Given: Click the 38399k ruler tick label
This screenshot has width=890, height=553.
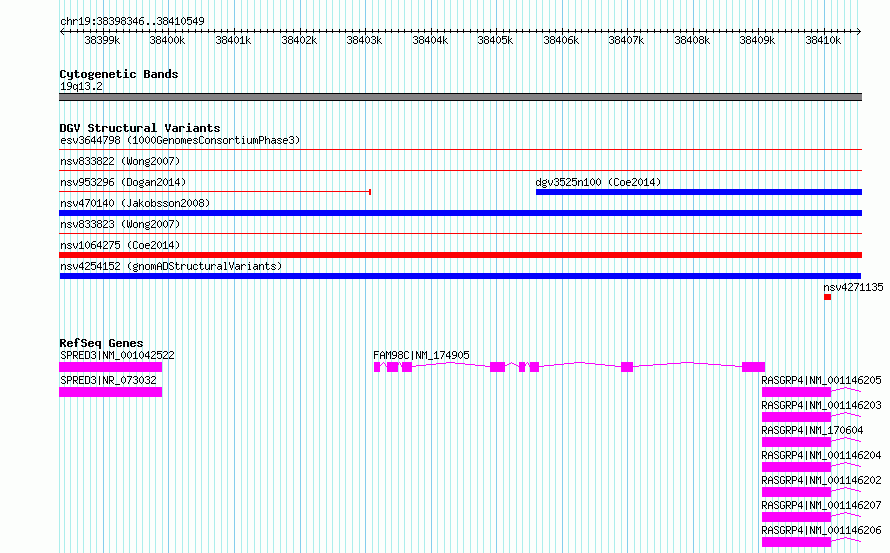Looking at the screenshot, I should pos(102,40).
